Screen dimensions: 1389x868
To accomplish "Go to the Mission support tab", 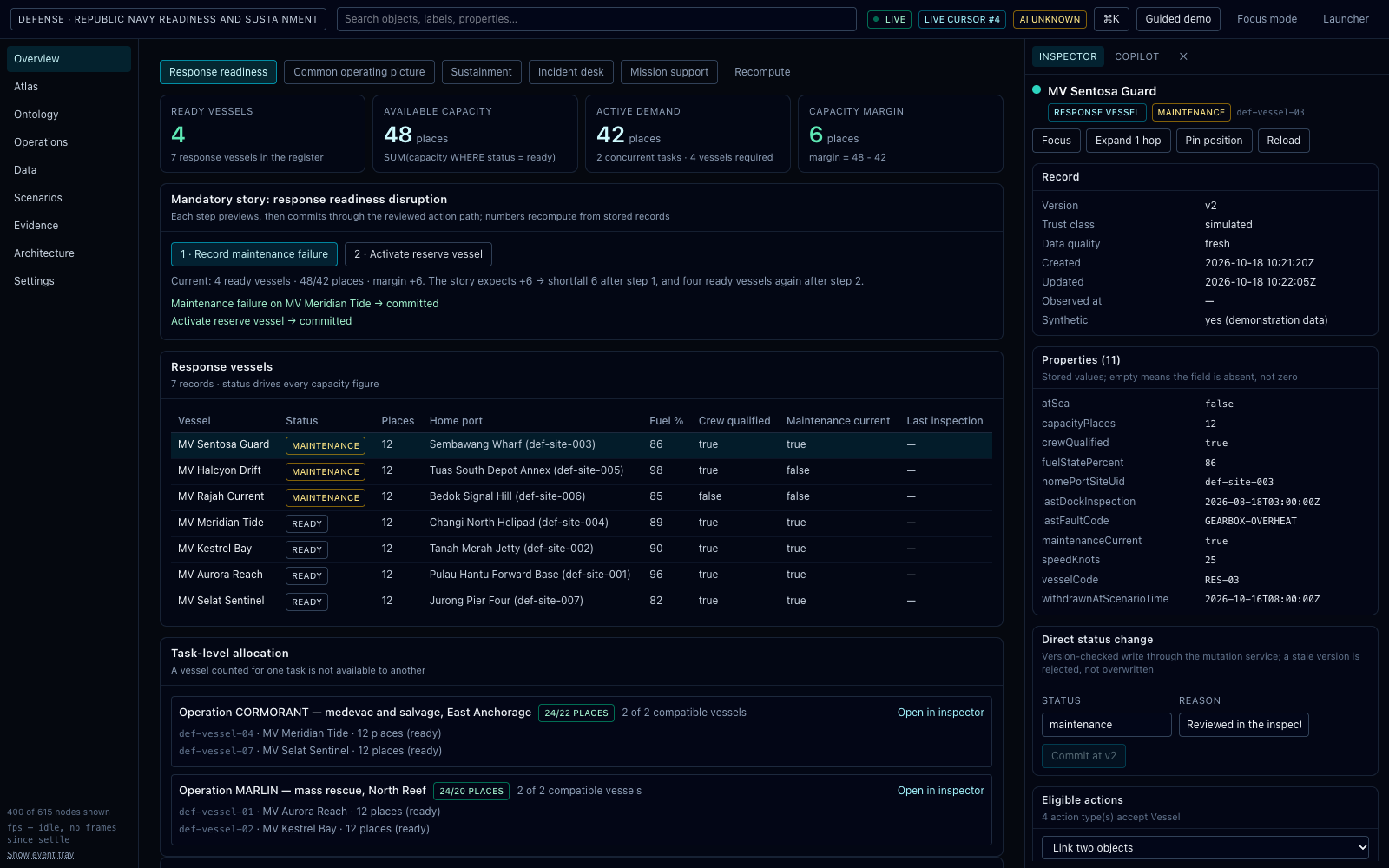I will pyautogui.click(x=669, y=72).
